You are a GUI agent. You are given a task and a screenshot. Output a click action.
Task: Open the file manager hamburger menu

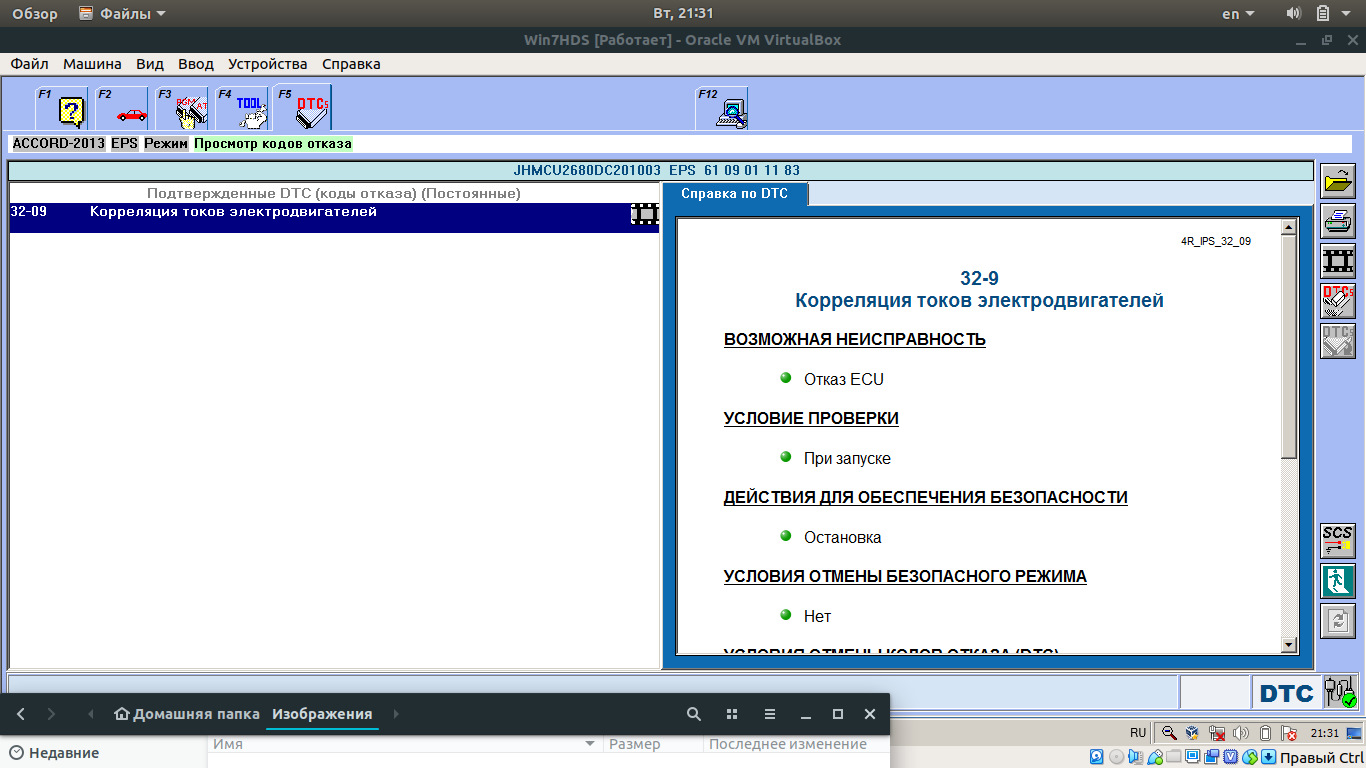coord(770,714)
